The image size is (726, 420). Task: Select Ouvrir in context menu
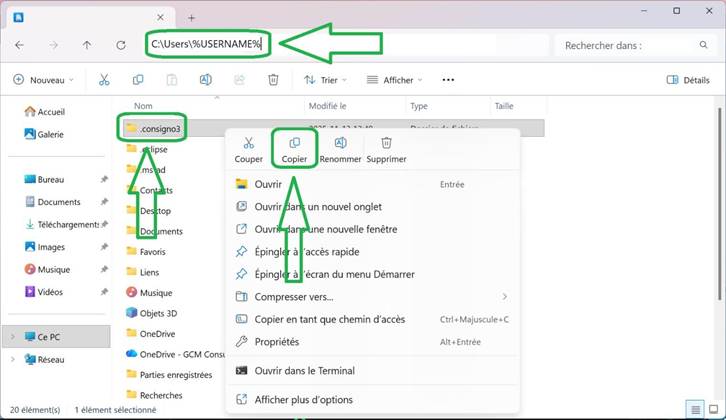click(x=373, y=184)
